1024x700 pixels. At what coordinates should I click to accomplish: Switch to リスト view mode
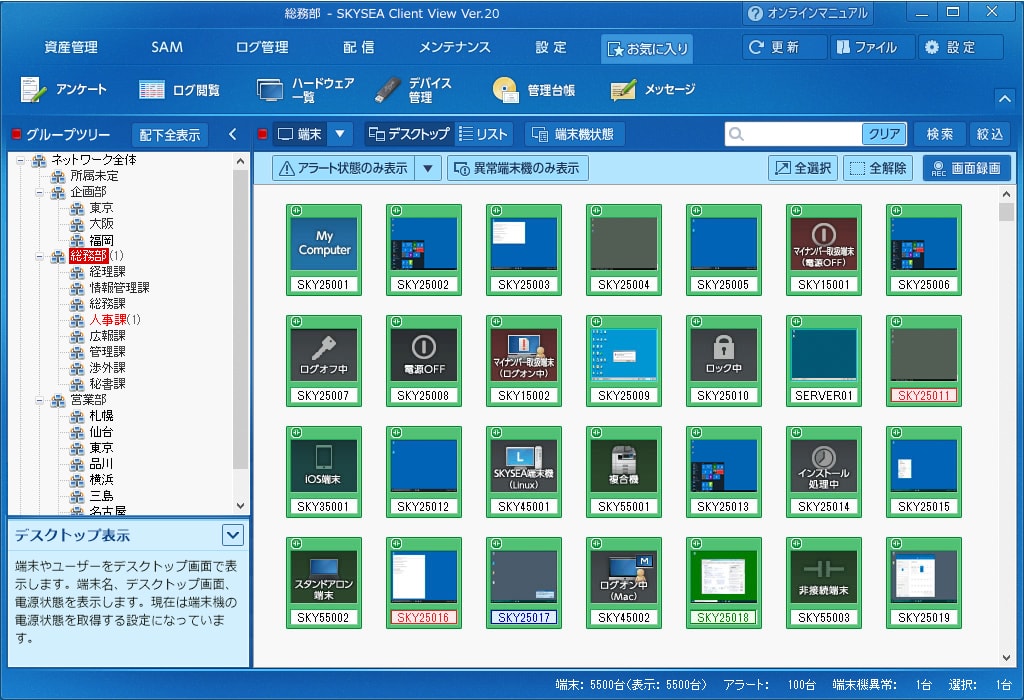[x=483, y=134]
